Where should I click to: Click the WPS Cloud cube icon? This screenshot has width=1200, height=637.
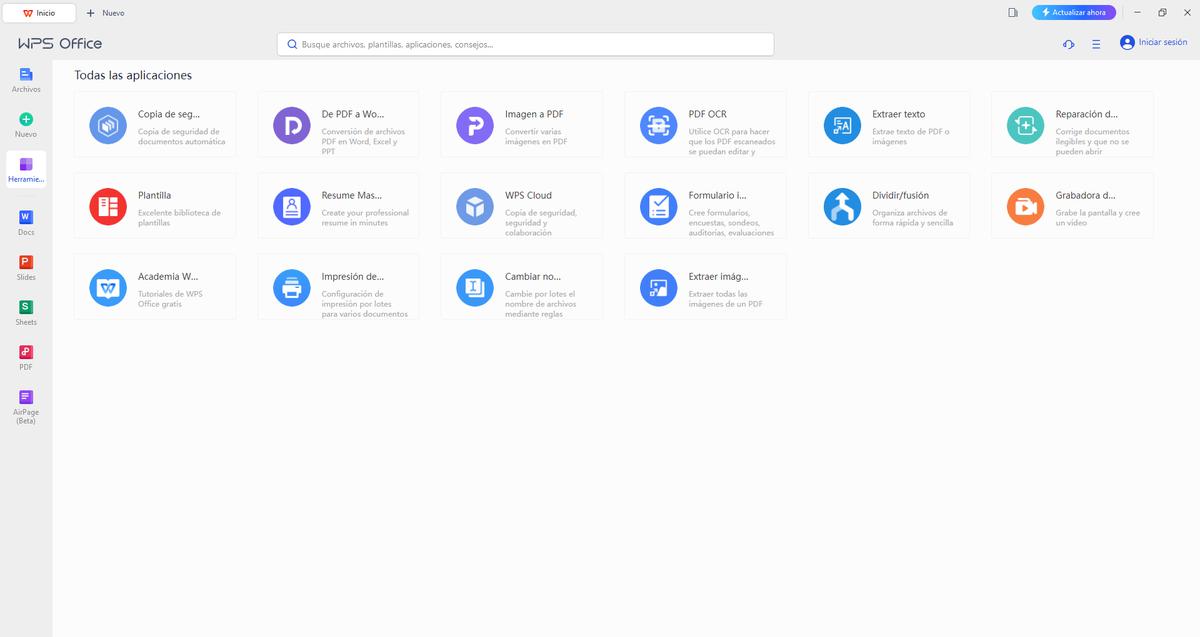(x=475, y=206)
